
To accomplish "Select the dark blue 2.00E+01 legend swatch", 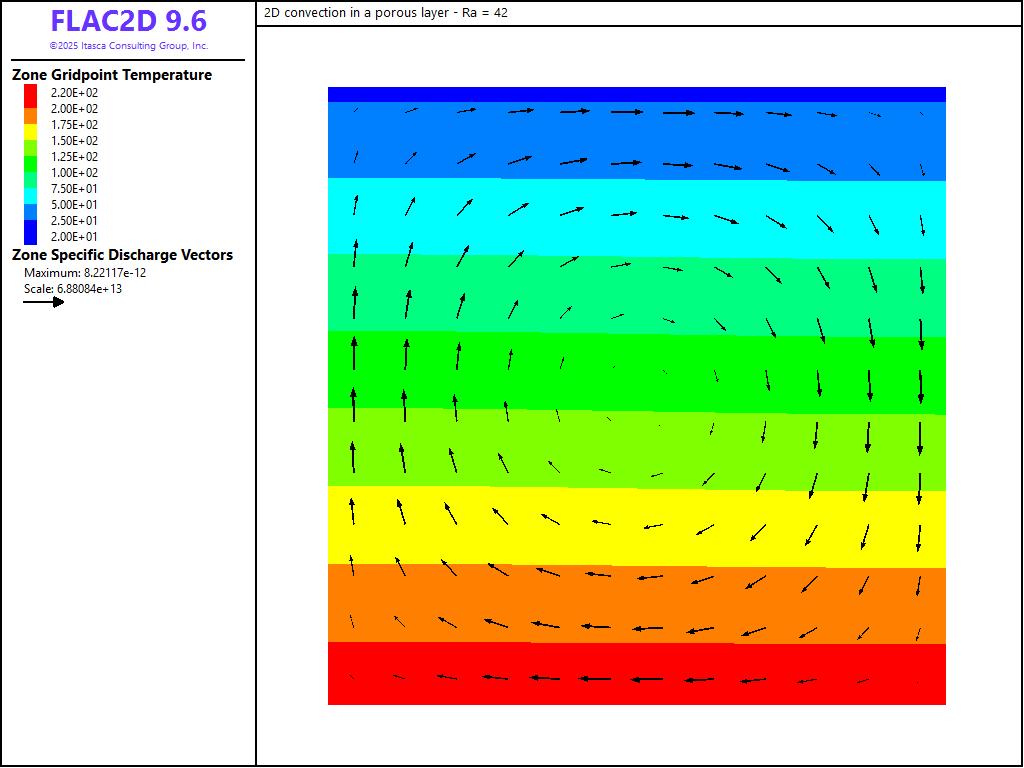I will [30, 236].
